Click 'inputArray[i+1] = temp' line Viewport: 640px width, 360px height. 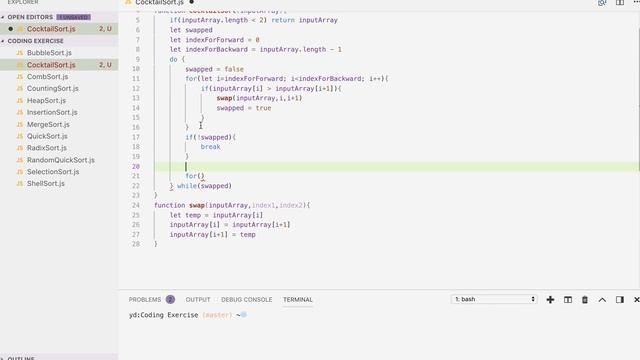213,235
